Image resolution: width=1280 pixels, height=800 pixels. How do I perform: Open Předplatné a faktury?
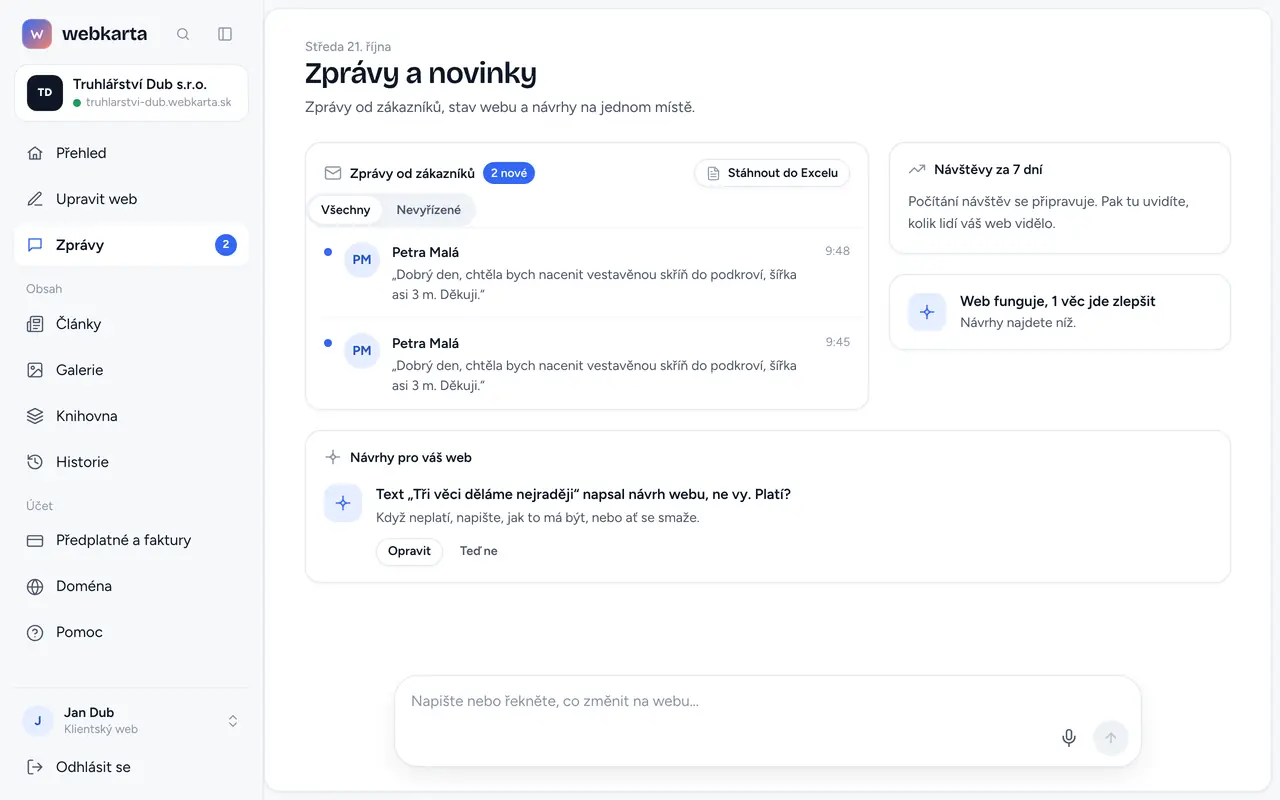131,540
